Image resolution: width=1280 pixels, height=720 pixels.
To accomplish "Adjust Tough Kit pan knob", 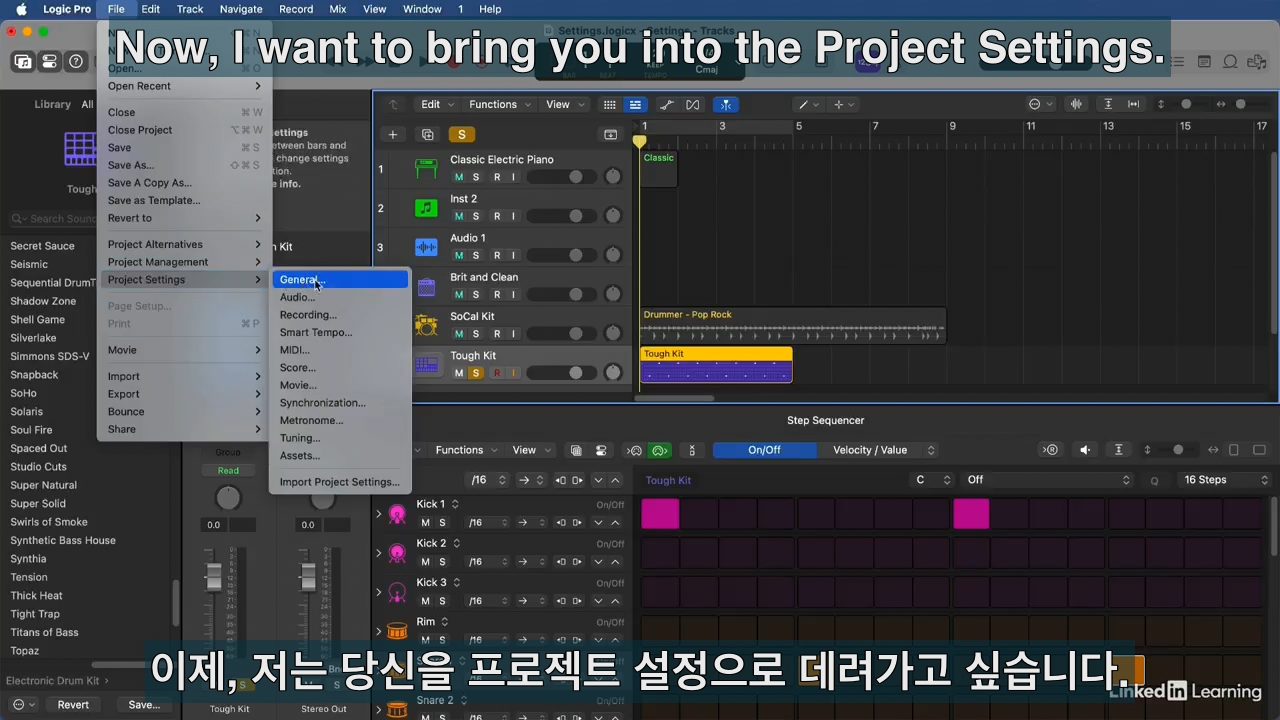I will [613, 373].
